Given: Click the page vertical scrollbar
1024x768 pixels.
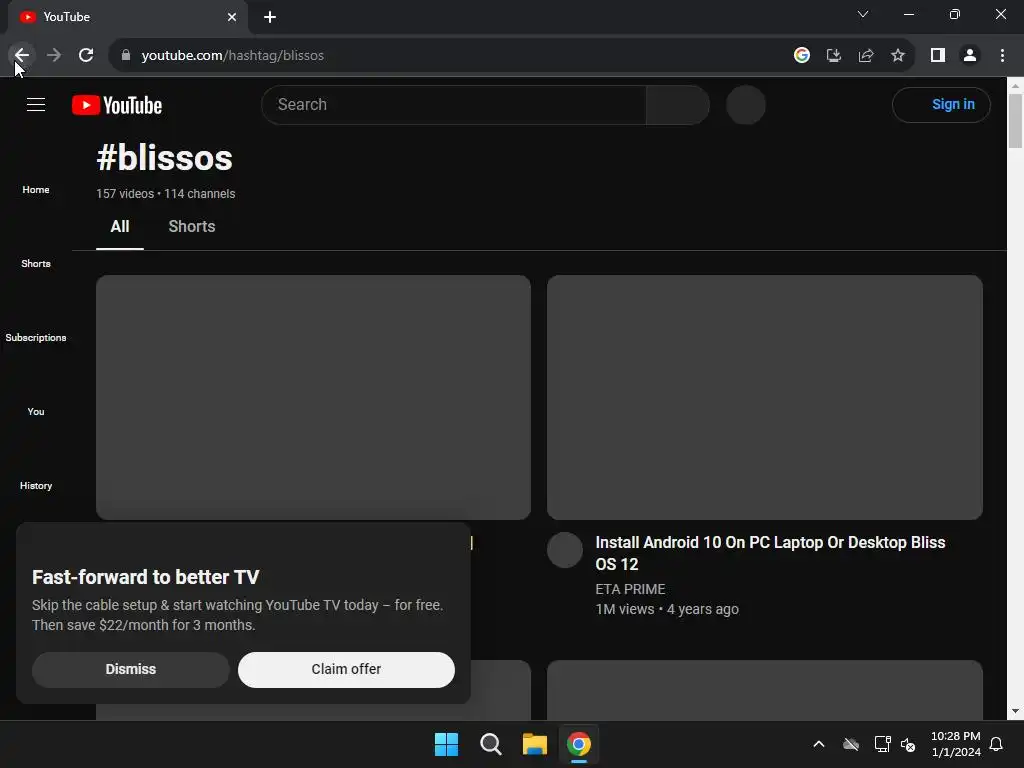Looking at the screenshot, I should (1015, 121).
